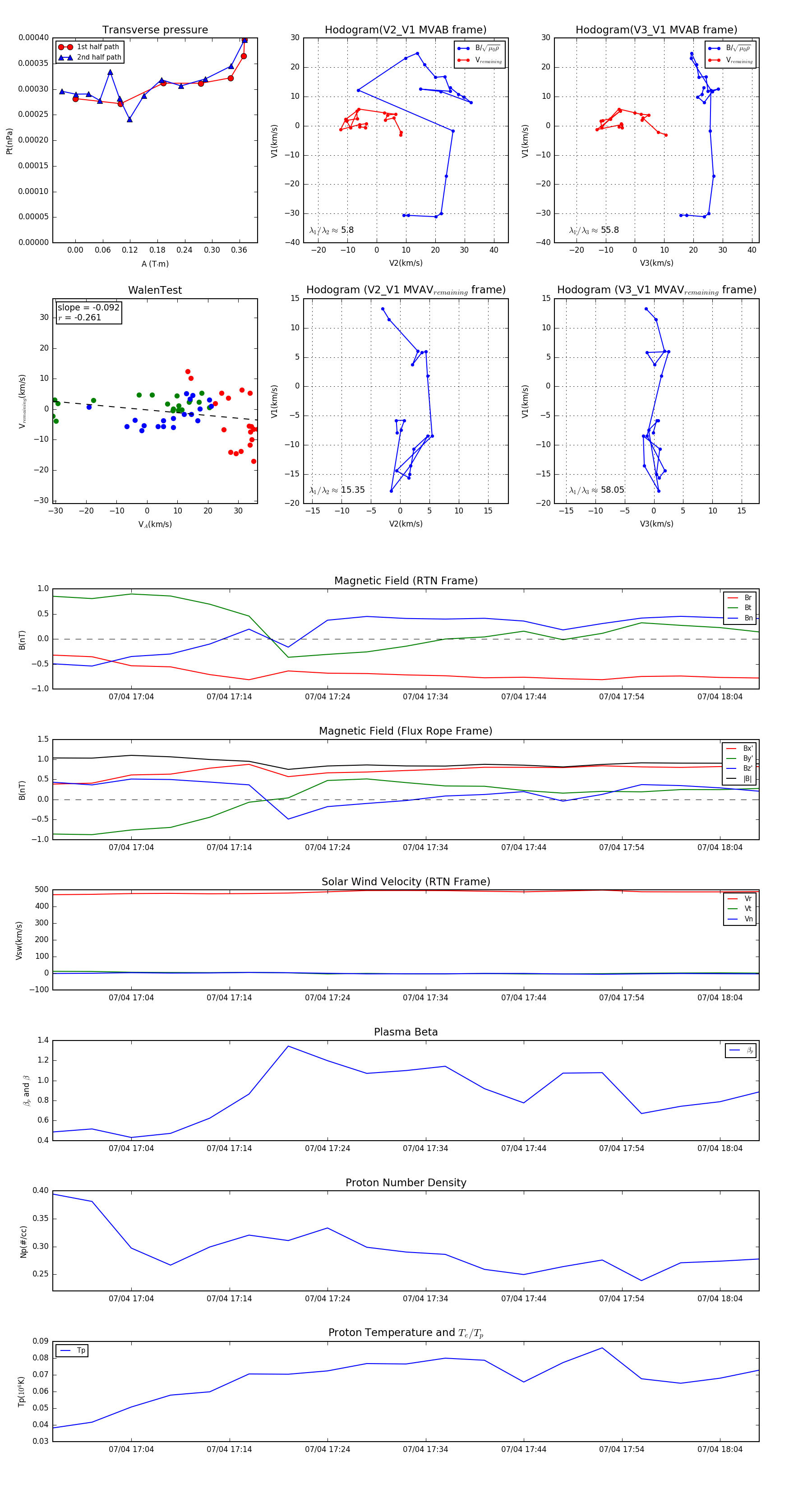Click the 'A (T·m)' axis label
Screen dimensions: 812x1489
(155, 264)
